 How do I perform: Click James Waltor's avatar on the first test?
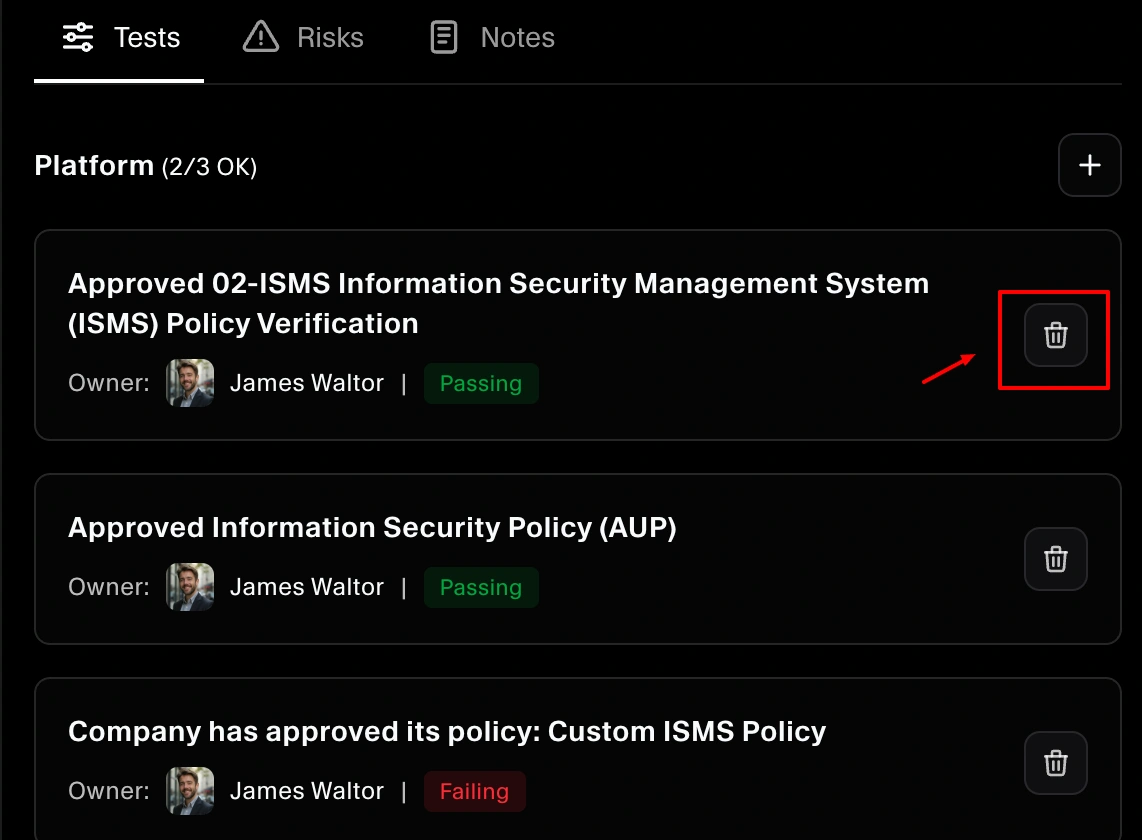pos(189,383)
